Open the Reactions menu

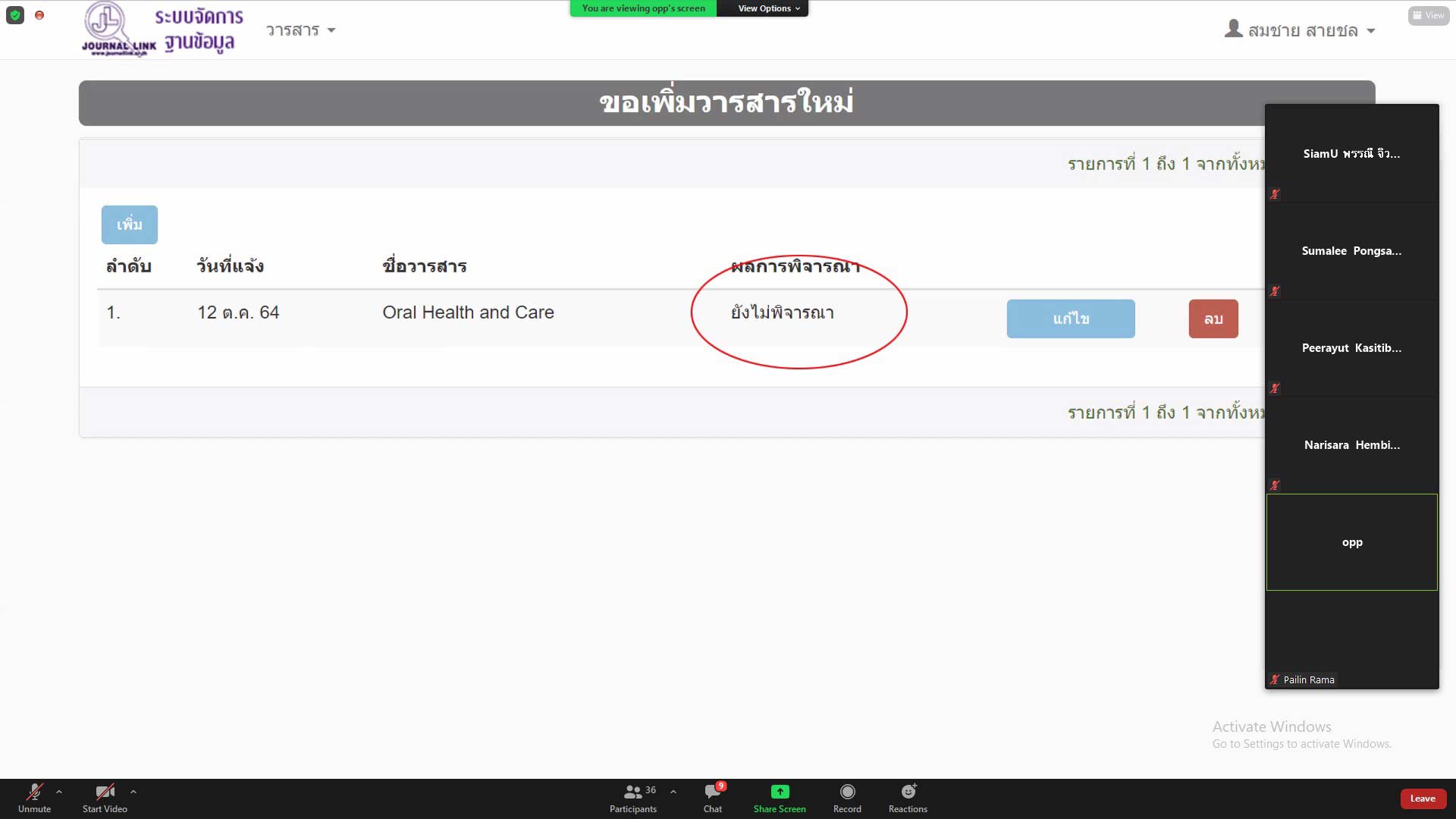pos(908,792)
